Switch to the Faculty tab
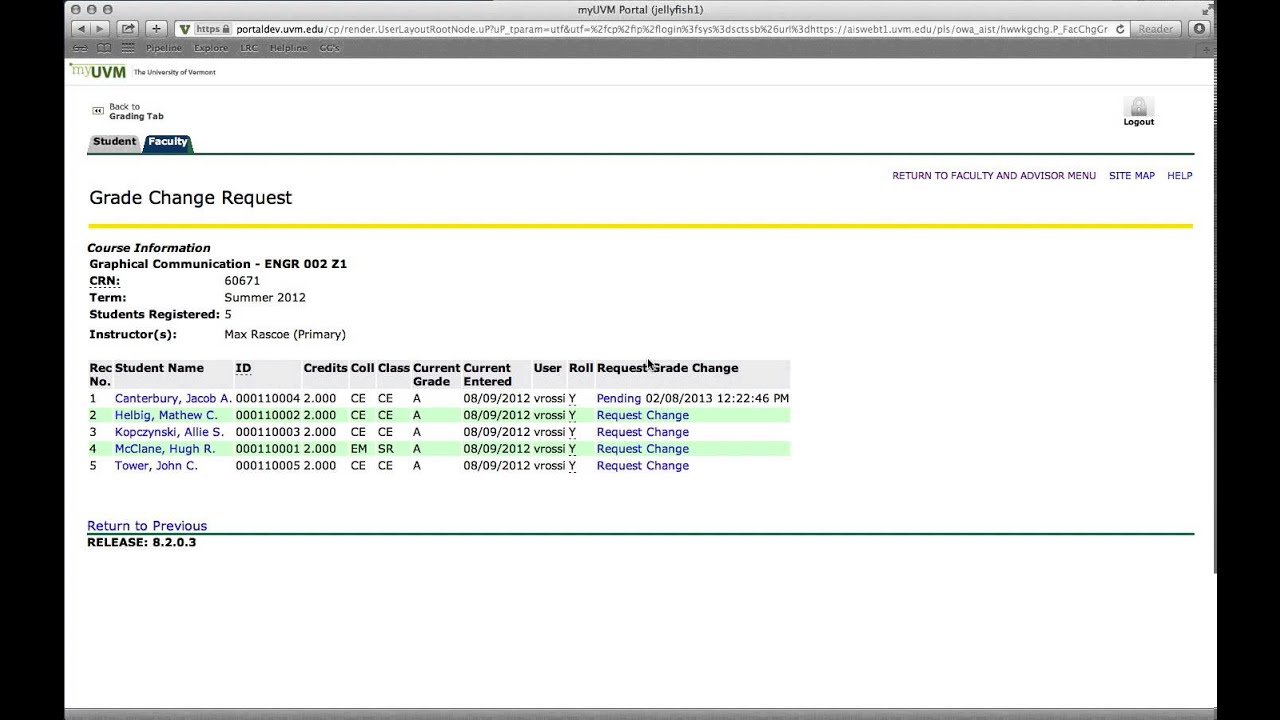Viewport: 1280px width, 720px height. pyautogui.click(x=167, y=142)
